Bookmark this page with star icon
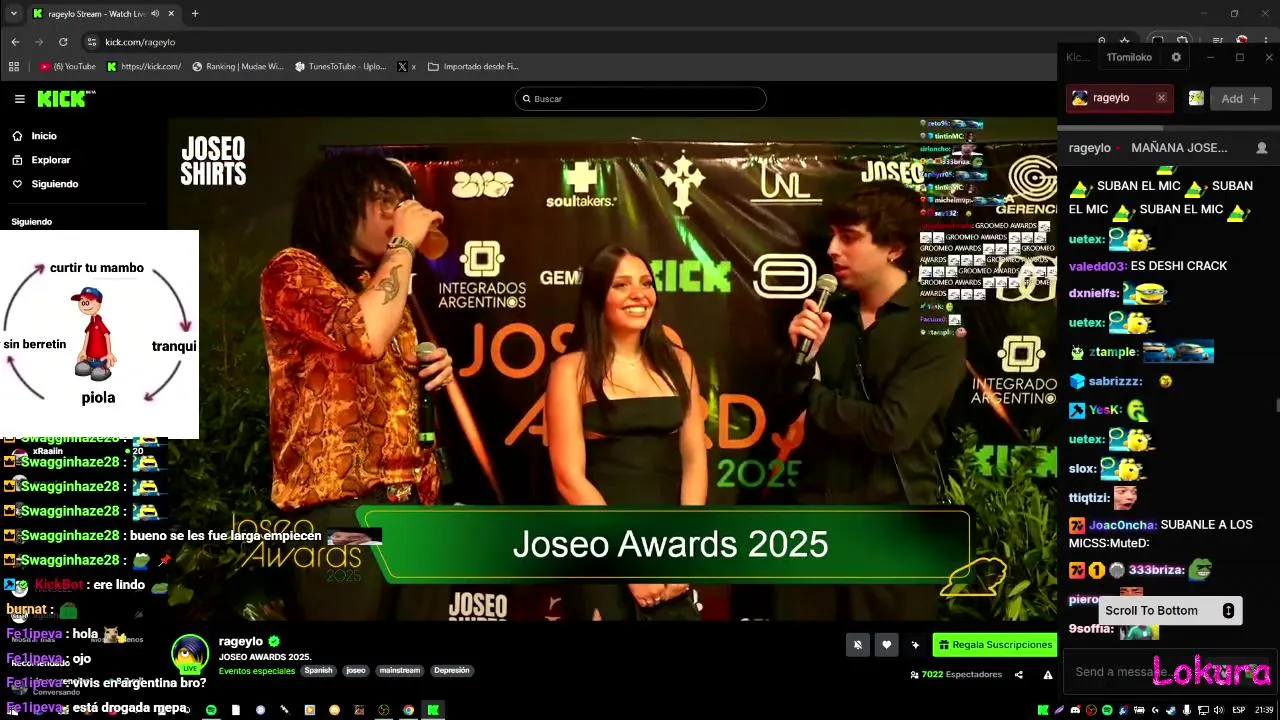 [x=1125, y=42]
